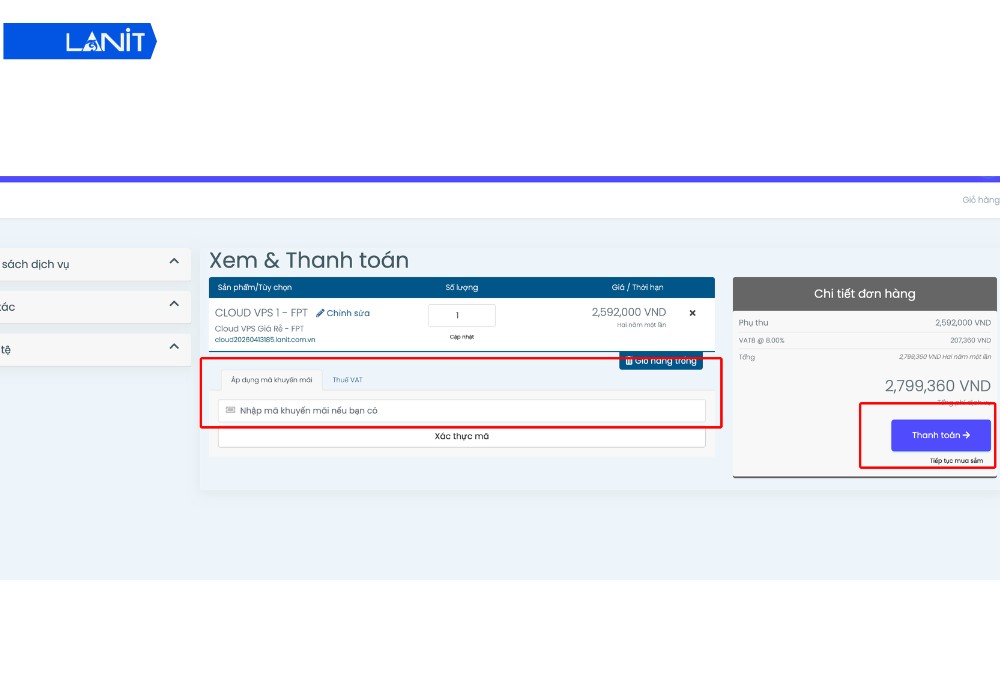1000x700 pixels.
Task: Click the X to remove CLOUD VPS 1
Action: tap(692, 313)
